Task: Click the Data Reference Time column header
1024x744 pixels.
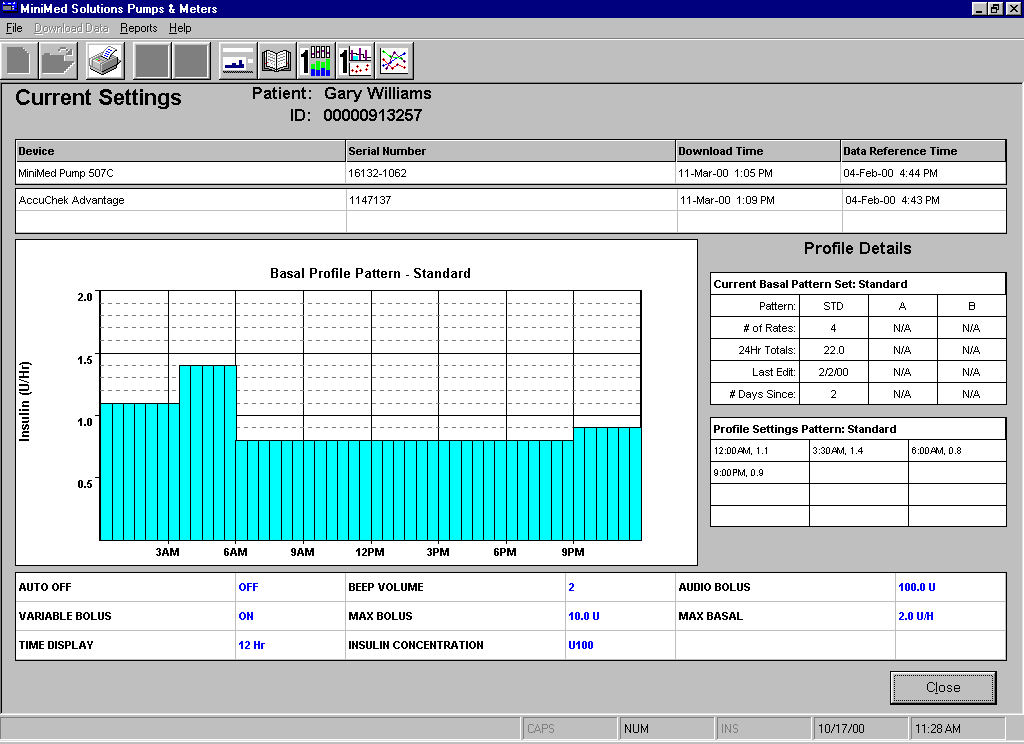Action: pos(923,151)
